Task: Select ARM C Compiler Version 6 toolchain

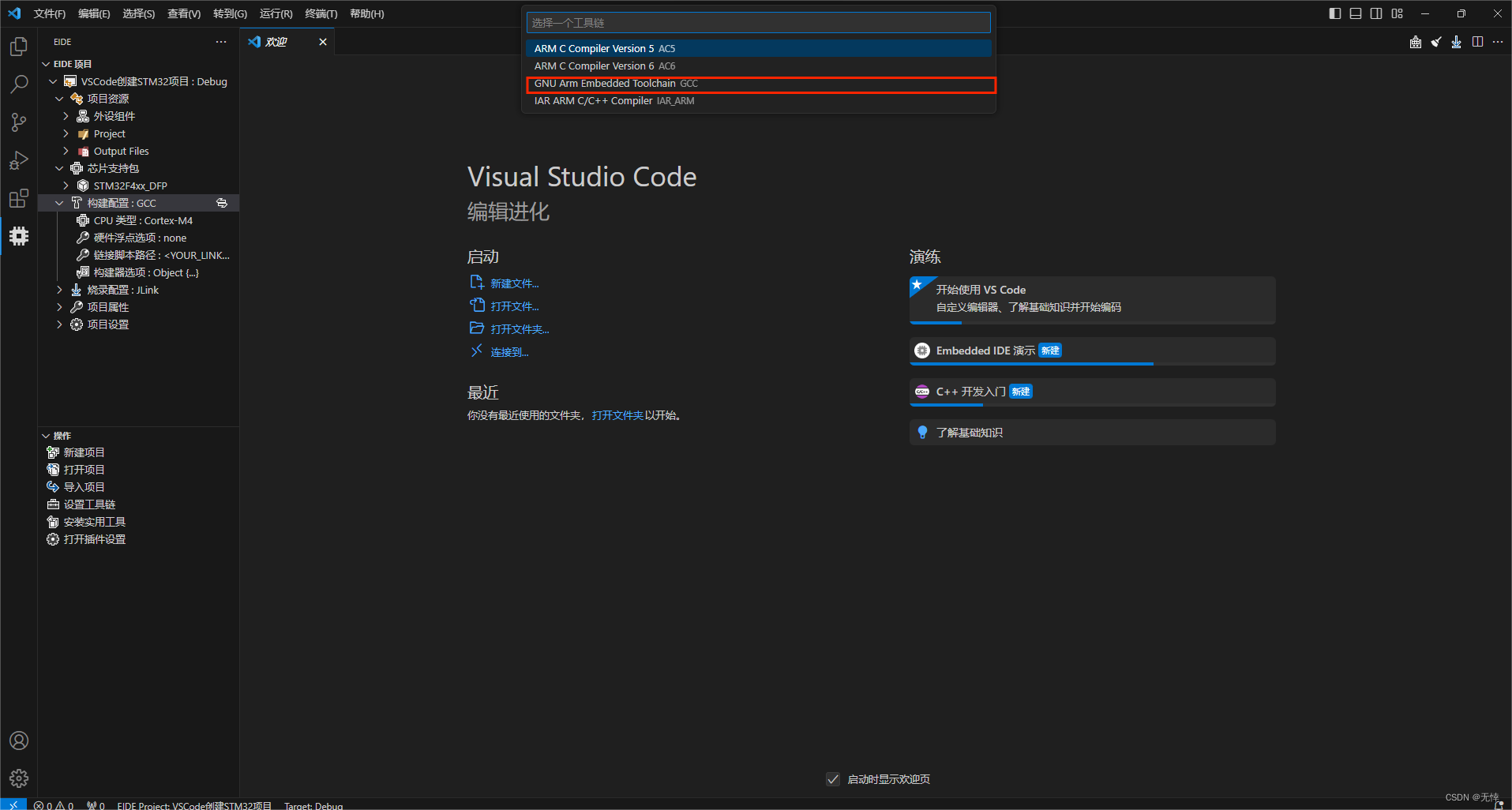Action: pyautogui.click(x=758, y=66)
